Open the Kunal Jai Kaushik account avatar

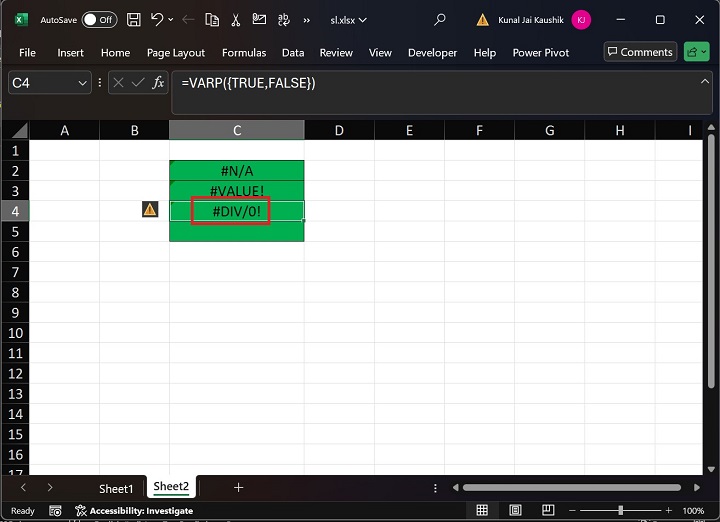pos(581,20)
